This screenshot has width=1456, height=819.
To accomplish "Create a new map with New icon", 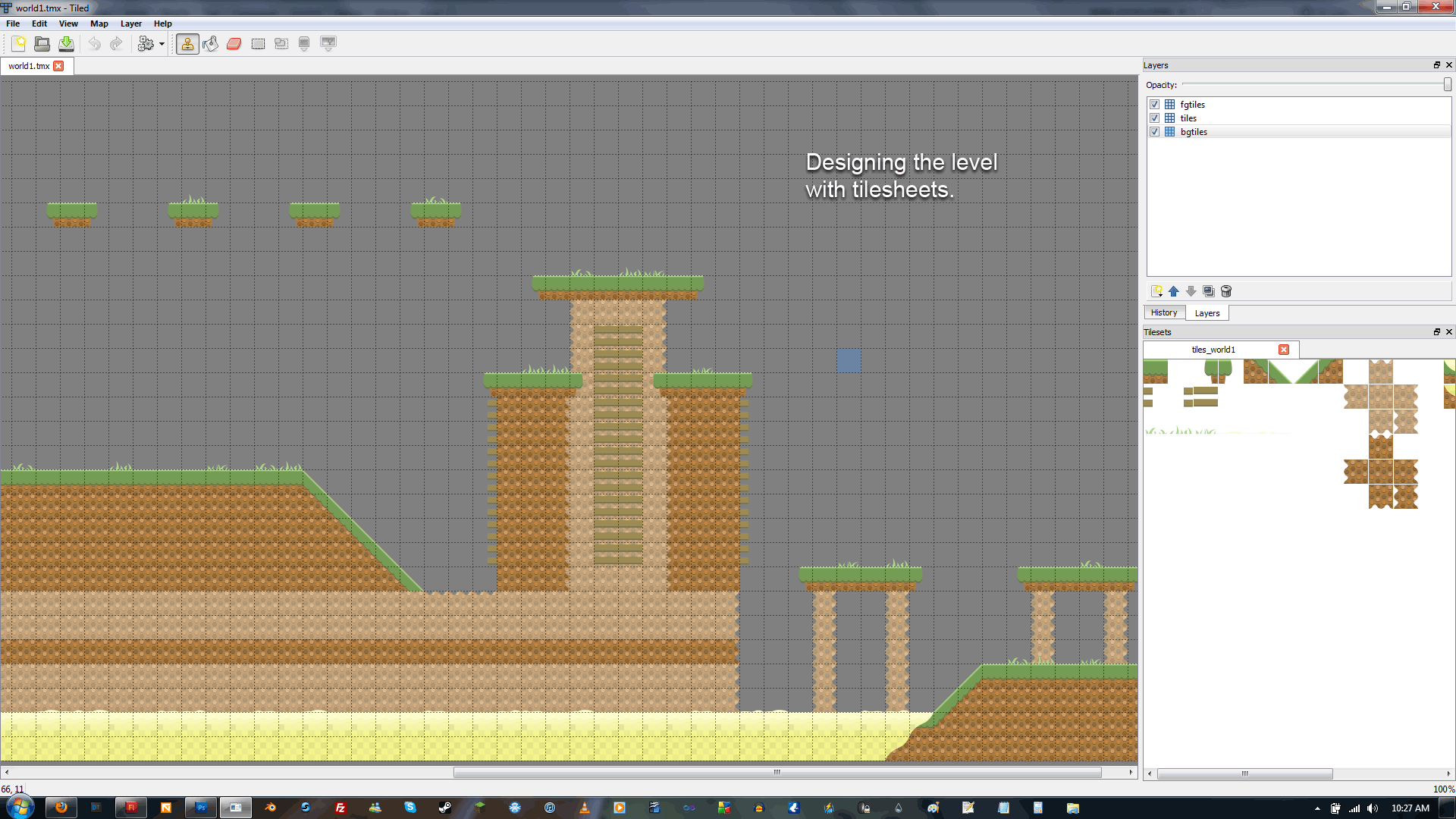I will coord(19,44).
